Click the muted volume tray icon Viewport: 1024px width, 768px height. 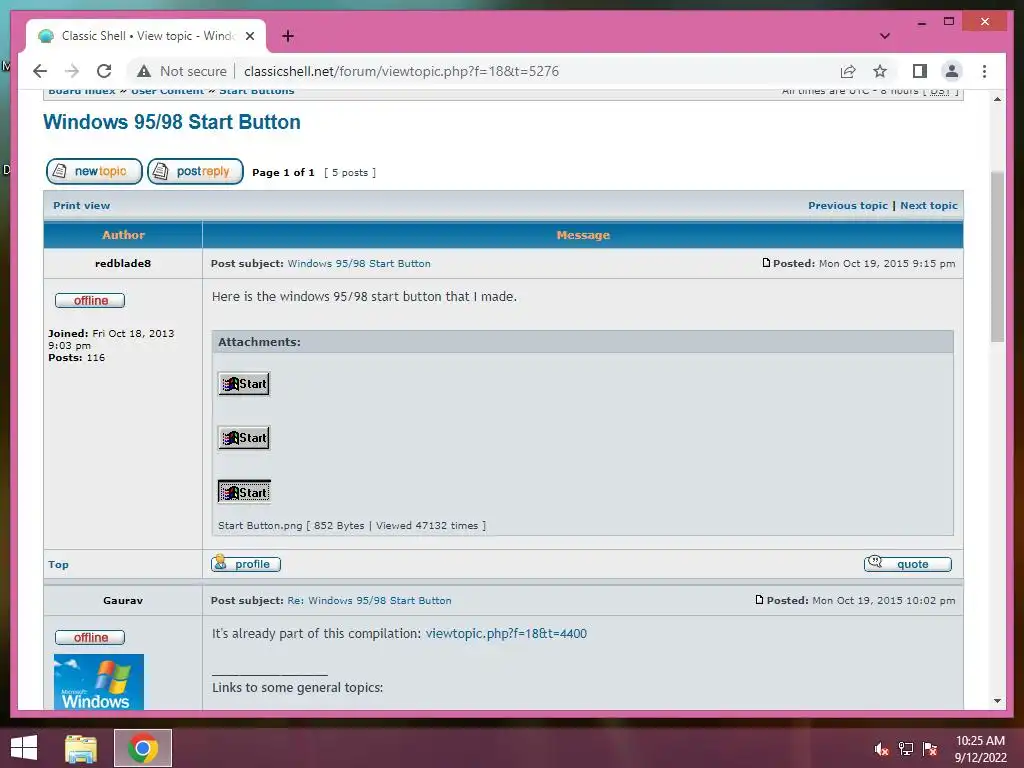[881, 749]
